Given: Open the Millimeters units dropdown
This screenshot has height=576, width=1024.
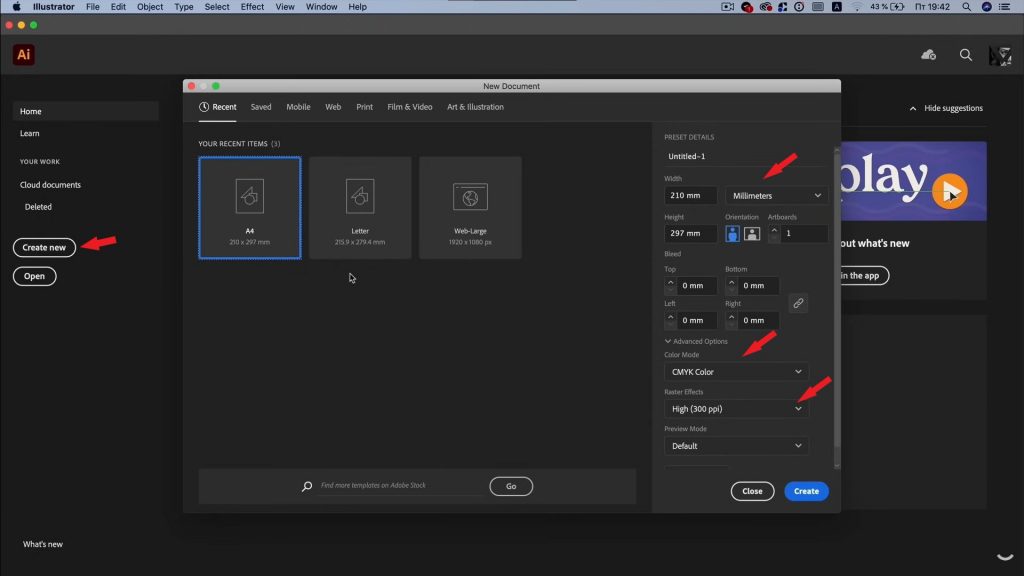Looking at the screenshot, I should tap(776, 195).
